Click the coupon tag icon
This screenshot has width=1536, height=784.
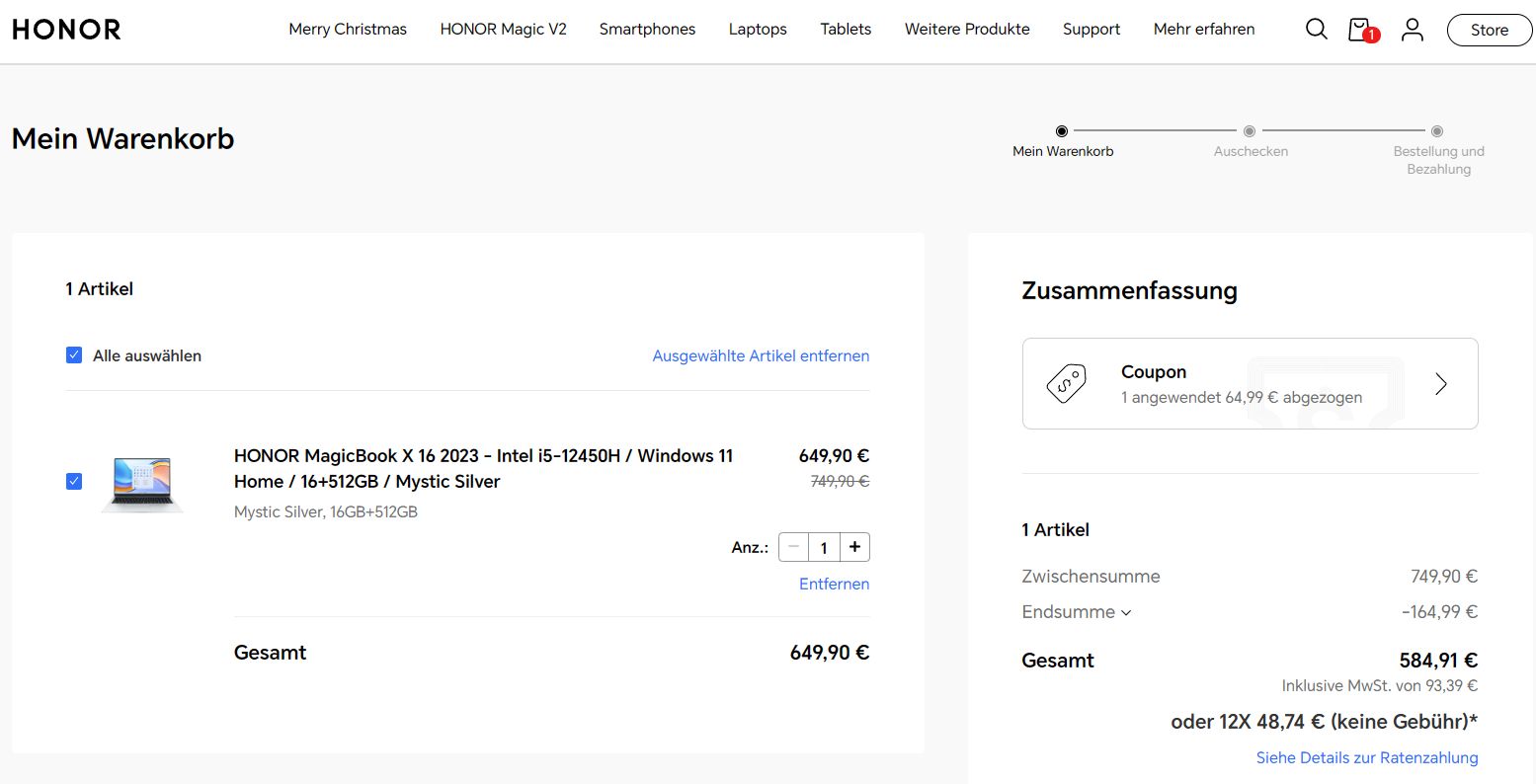(x=1066, y=383)
